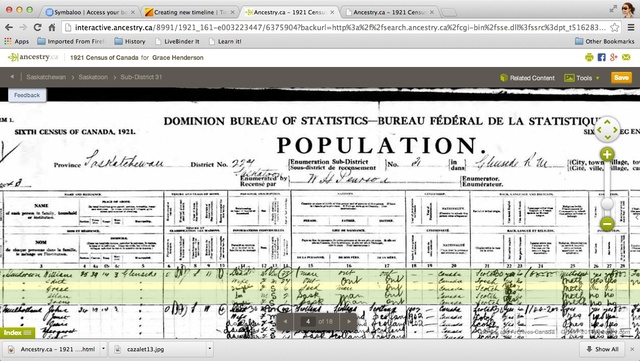Pan image down with navigator arrow

click(607, 138)
